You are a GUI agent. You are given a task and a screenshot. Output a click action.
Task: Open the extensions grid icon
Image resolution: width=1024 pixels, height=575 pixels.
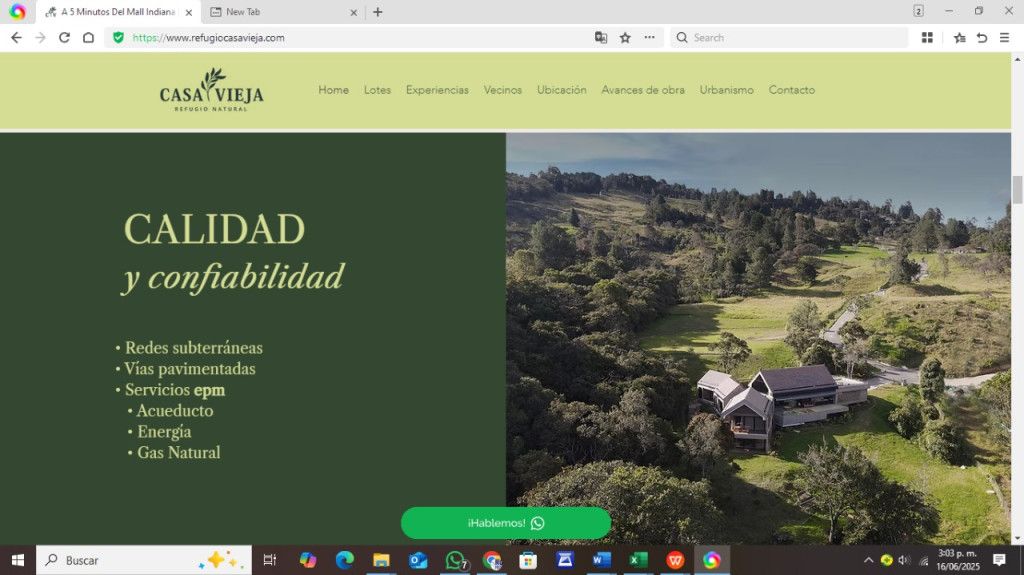point(927,38)
